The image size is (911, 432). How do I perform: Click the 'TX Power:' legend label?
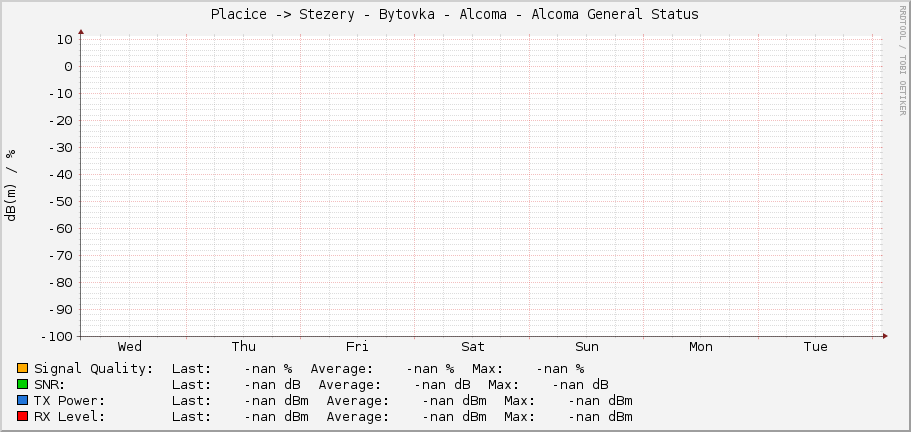[70, 401]
